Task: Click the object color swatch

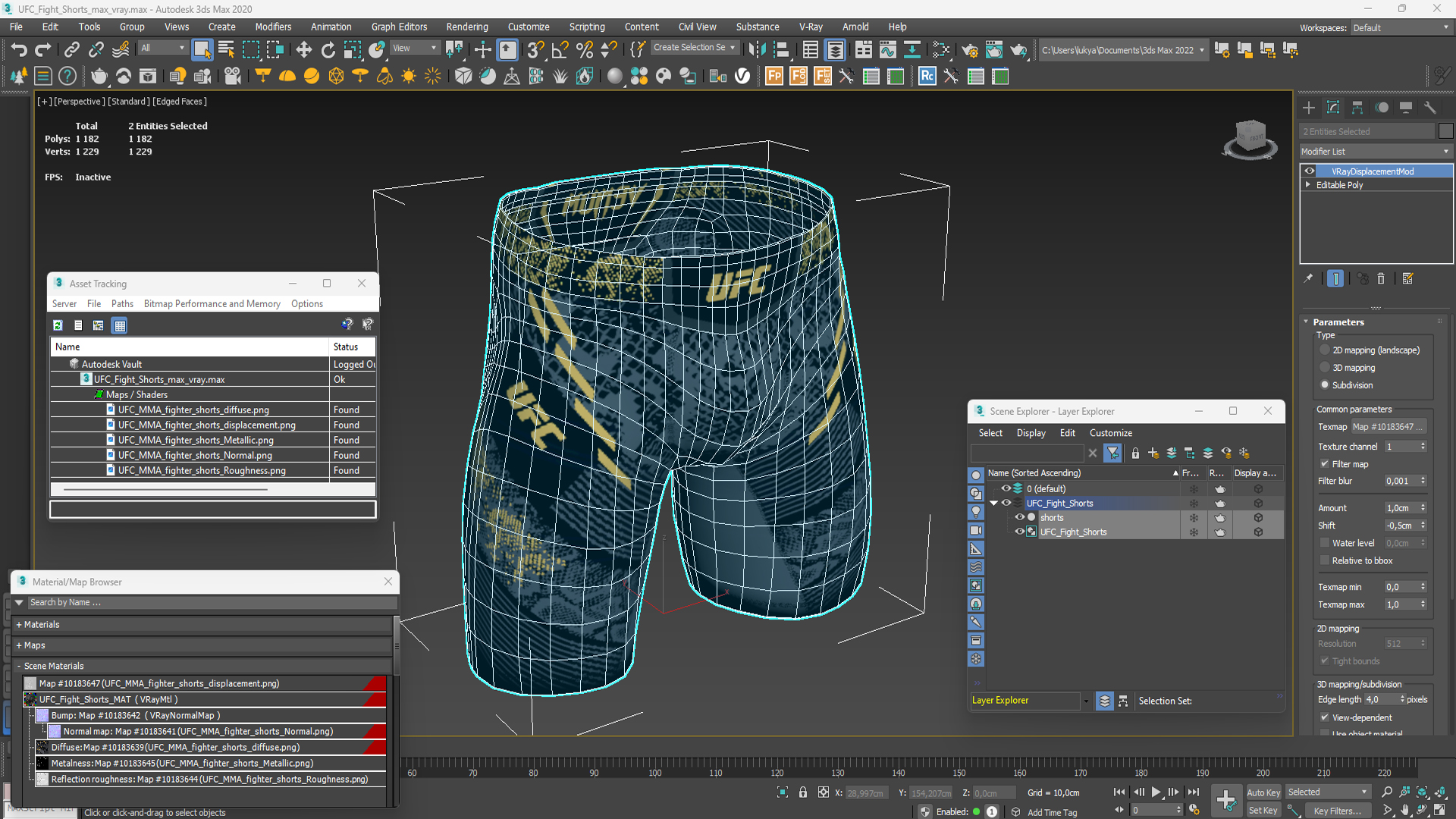Action: [1445, 131]
